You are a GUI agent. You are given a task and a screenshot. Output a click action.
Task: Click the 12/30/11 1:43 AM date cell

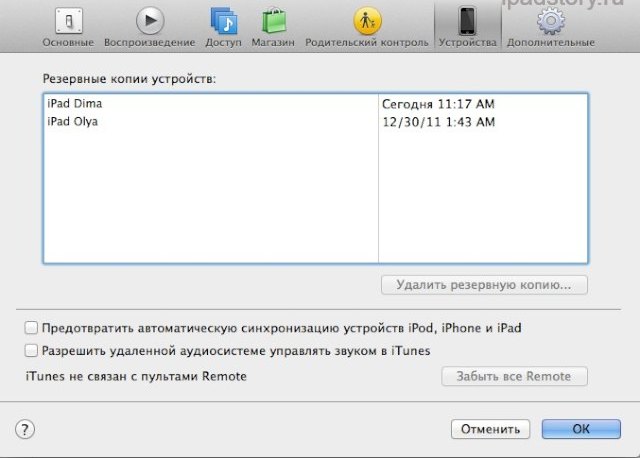[439, 122]
